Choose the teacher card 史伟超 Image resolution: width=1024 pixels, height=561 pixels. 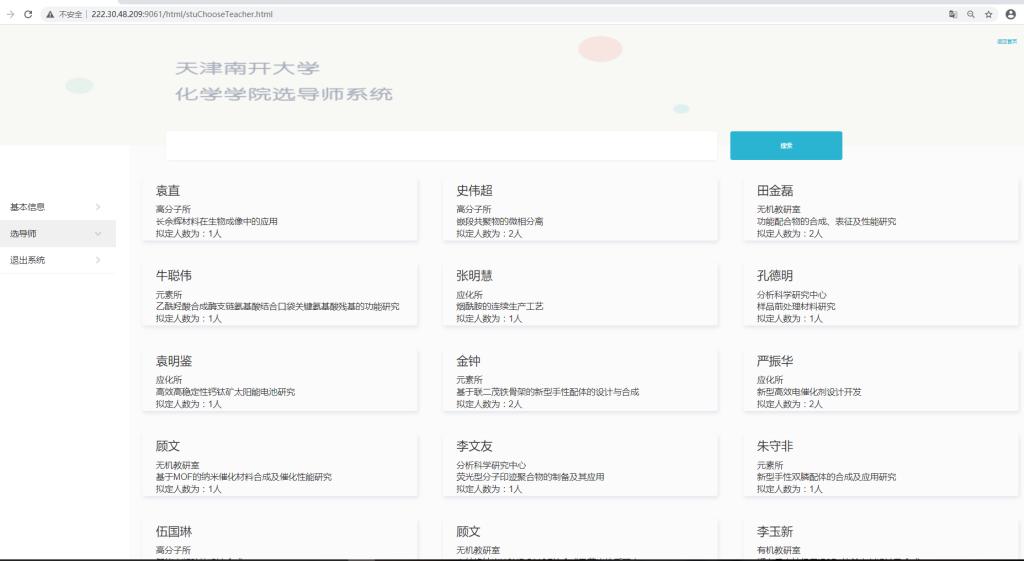[580, 210]
